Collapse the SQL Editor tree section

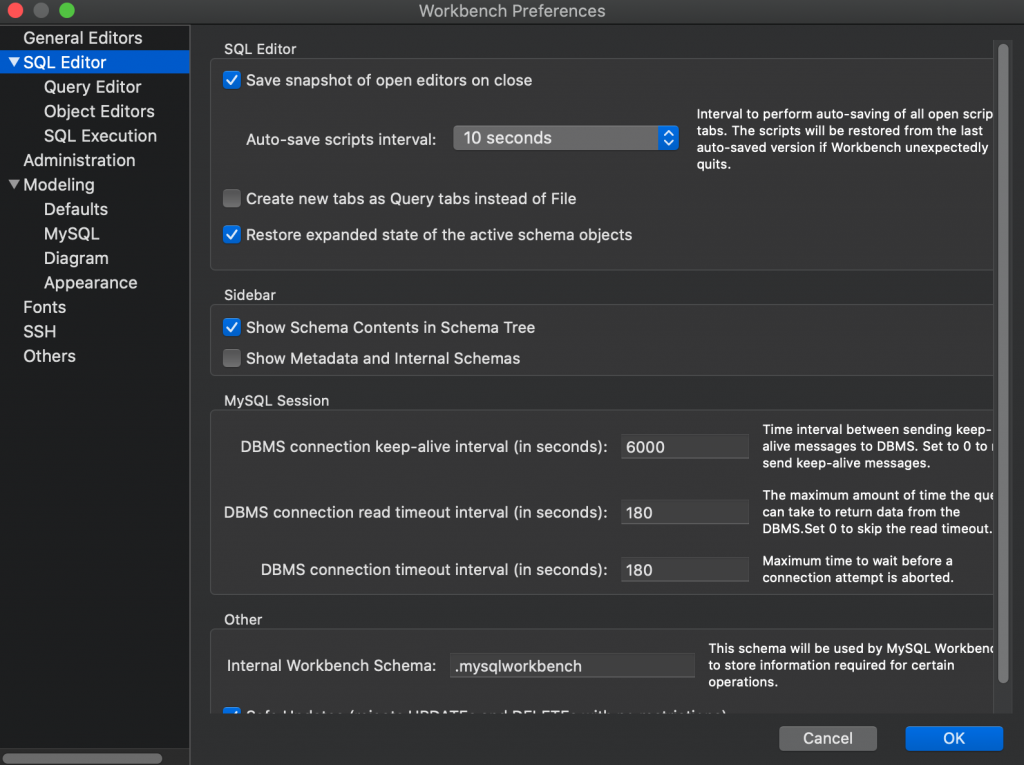[x=13, y=62]
